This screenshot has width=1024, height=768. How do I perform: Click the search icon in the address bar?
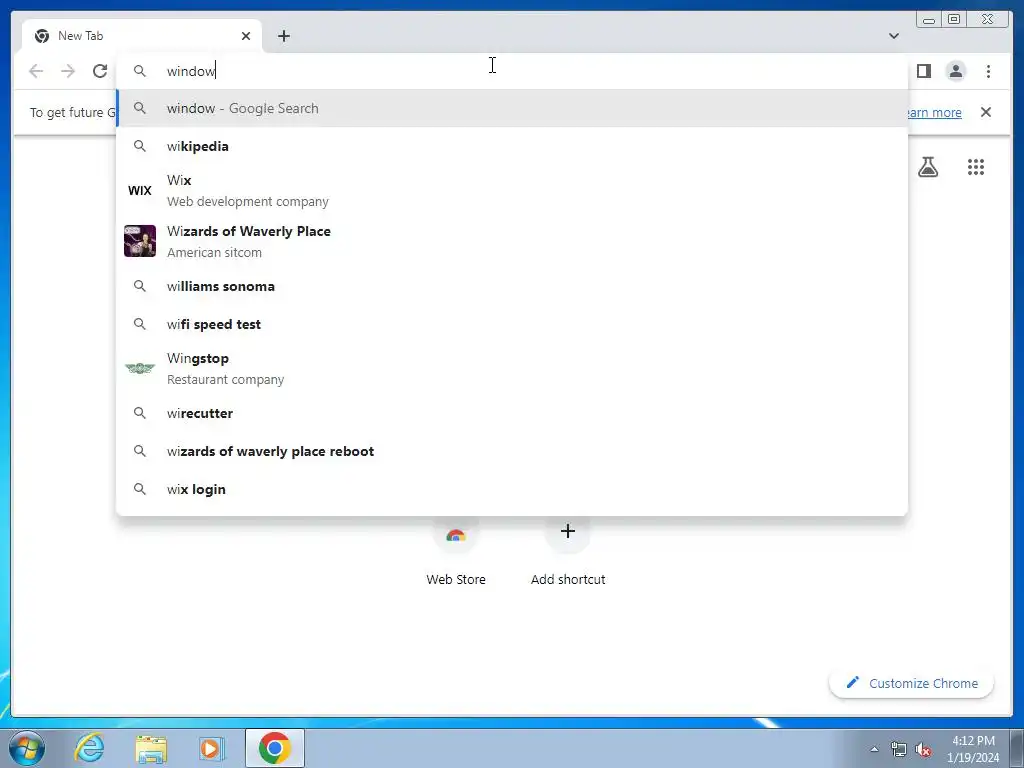pyautogui.click(x=140, y=71)
